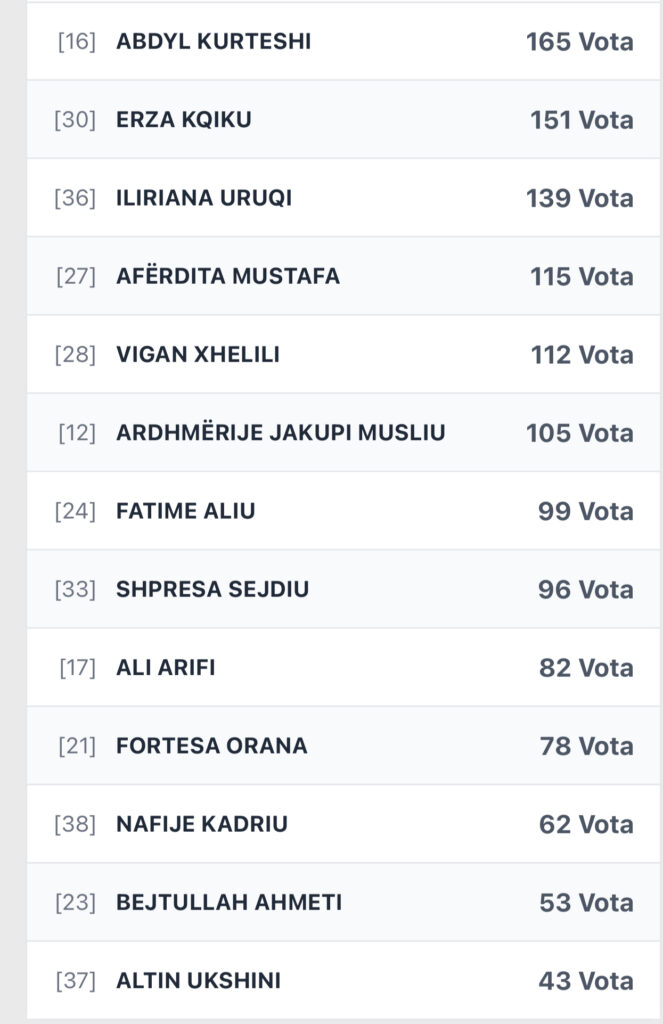663x1024 pixels.
Task: Click the "165 Vota" vote count
Action: tap(579, 42)
